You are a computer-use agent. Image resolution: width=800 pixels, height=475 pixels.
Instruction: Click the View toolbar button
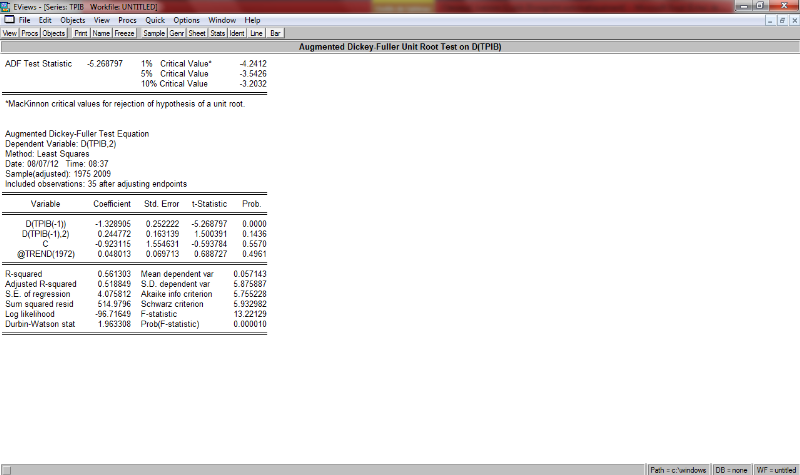point(10,33)
